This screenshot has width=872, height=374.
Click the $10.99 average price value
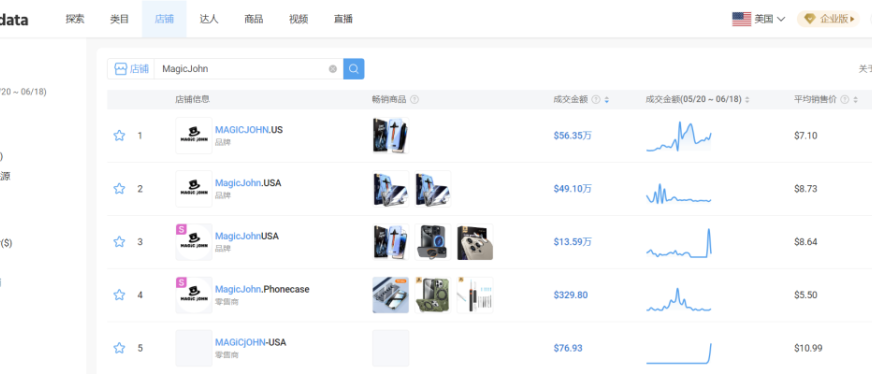point(808,348)
